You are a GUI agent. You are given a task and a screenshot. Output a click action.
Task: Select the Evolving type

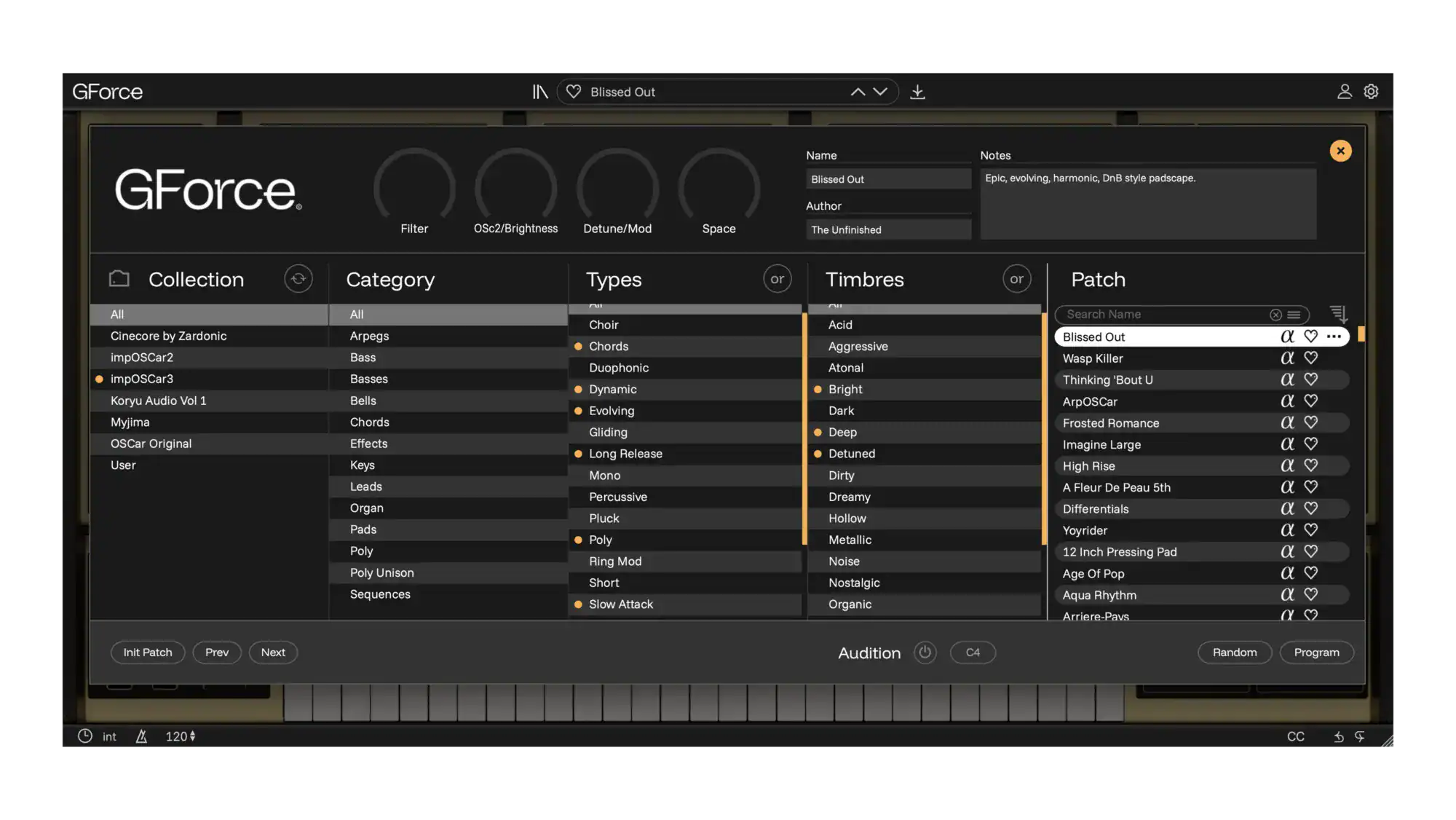684,411
